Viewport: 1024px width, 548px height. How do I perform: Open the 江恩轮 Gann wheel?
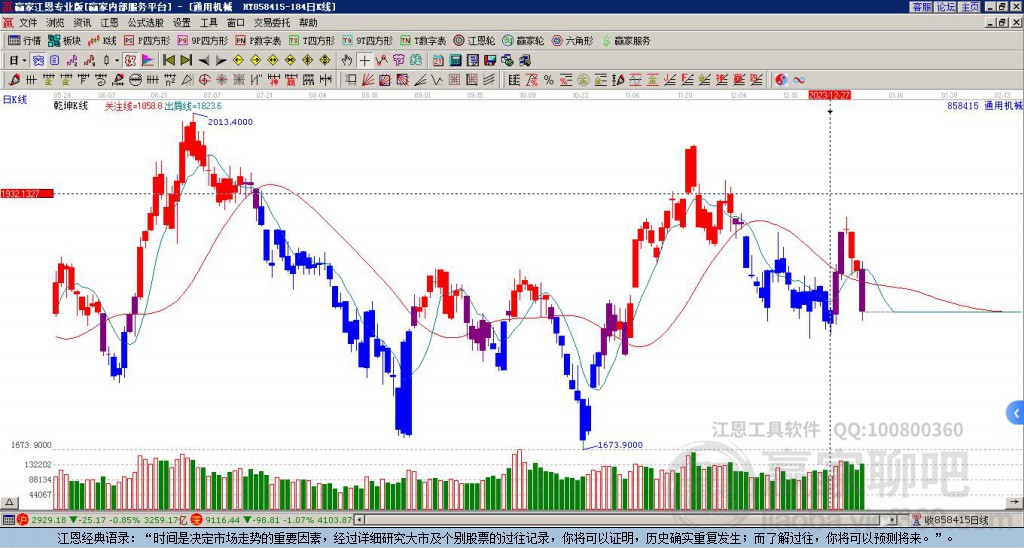474,40
